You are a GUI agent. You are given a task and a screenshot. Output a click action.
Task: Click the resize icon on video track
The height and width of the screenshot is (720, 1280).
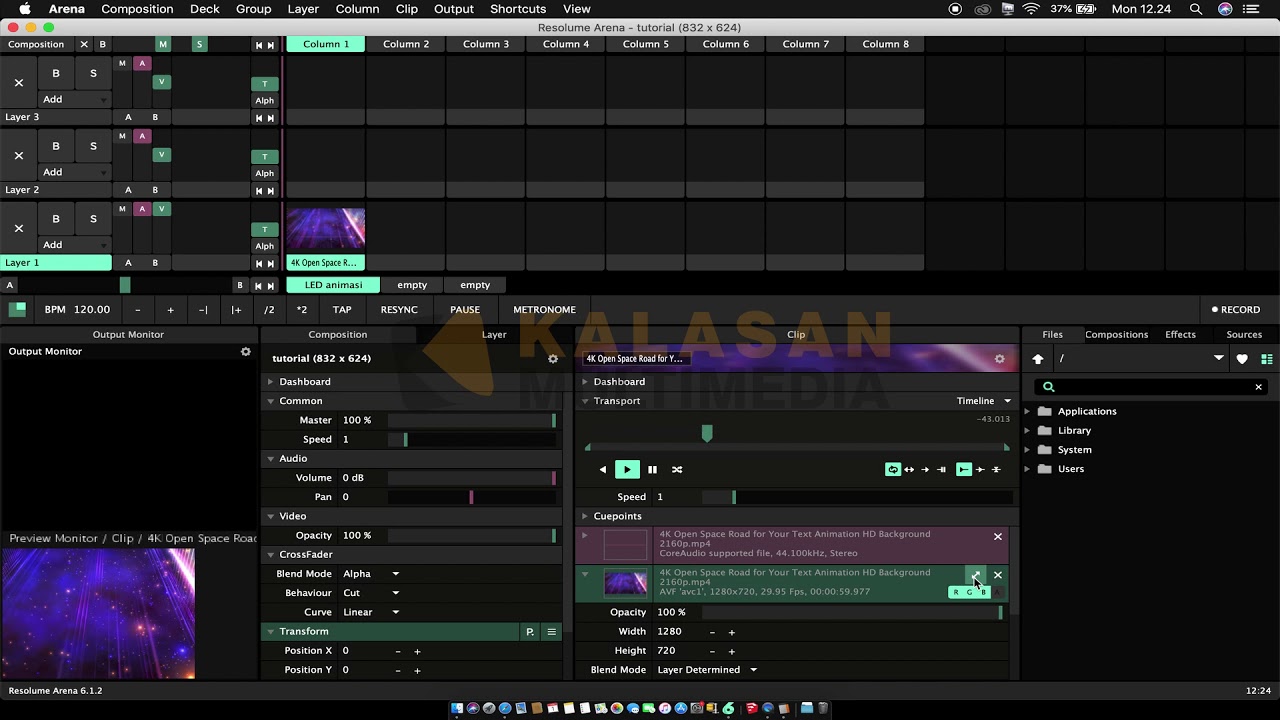coord(976,576)
